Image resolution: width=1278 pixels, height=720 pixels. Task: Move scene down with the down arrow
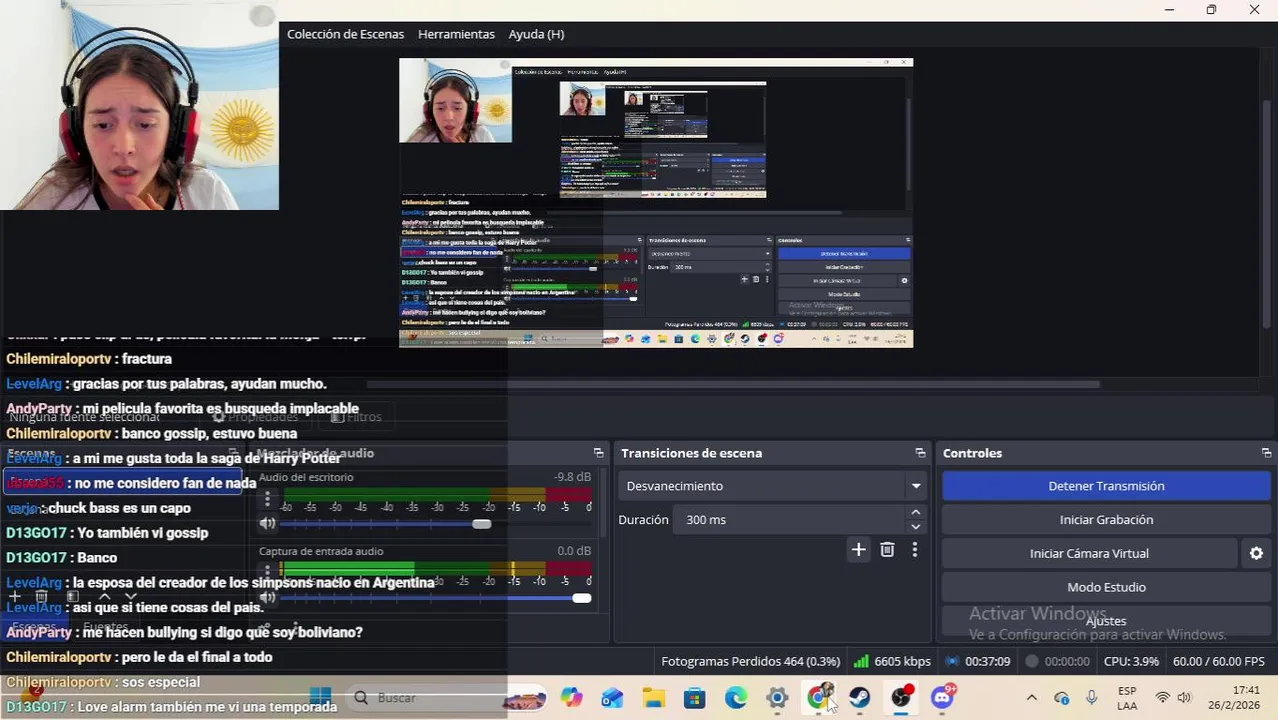pos(130,597)
